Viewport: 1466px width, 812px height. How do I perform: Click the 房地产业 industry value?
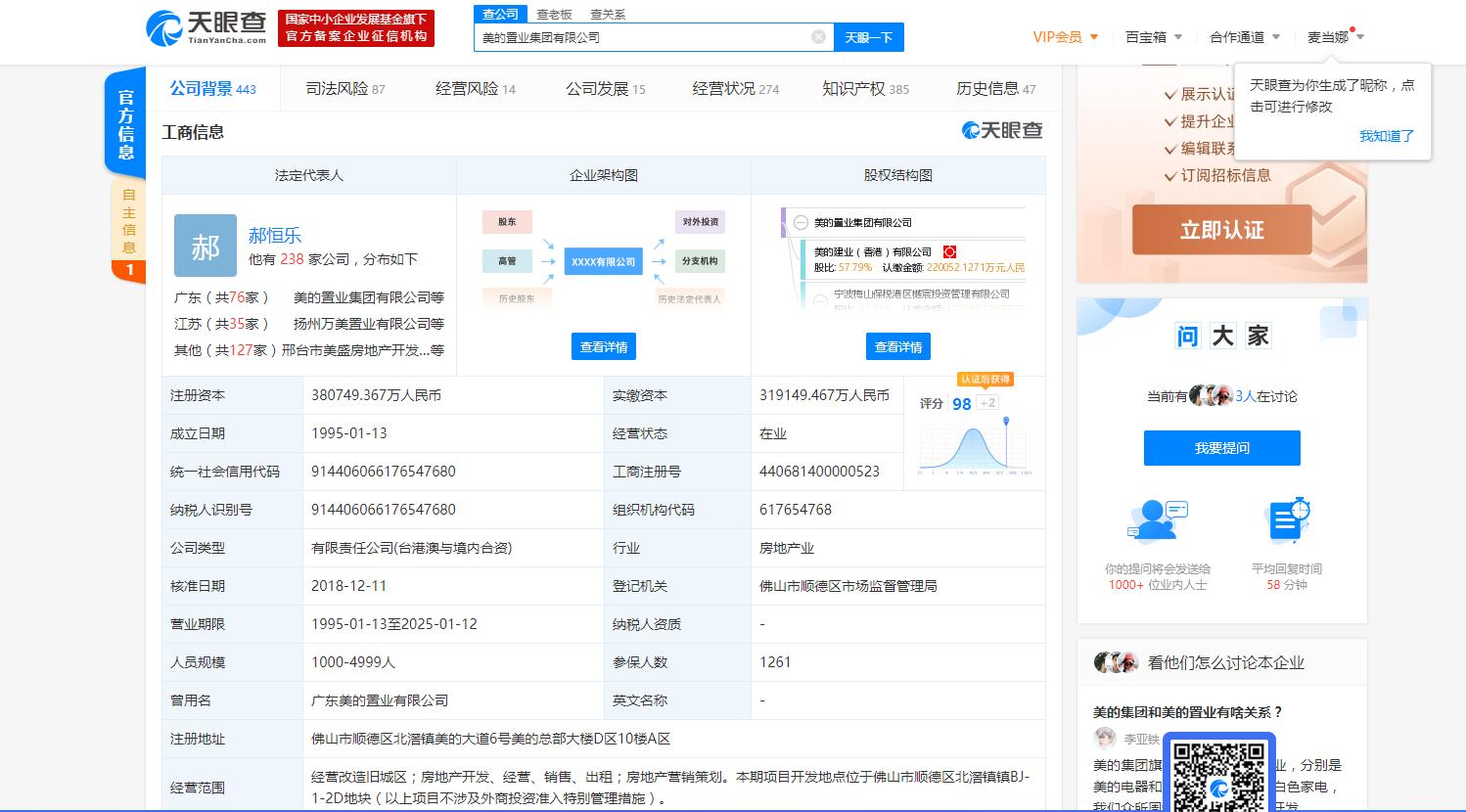[786, 548]
